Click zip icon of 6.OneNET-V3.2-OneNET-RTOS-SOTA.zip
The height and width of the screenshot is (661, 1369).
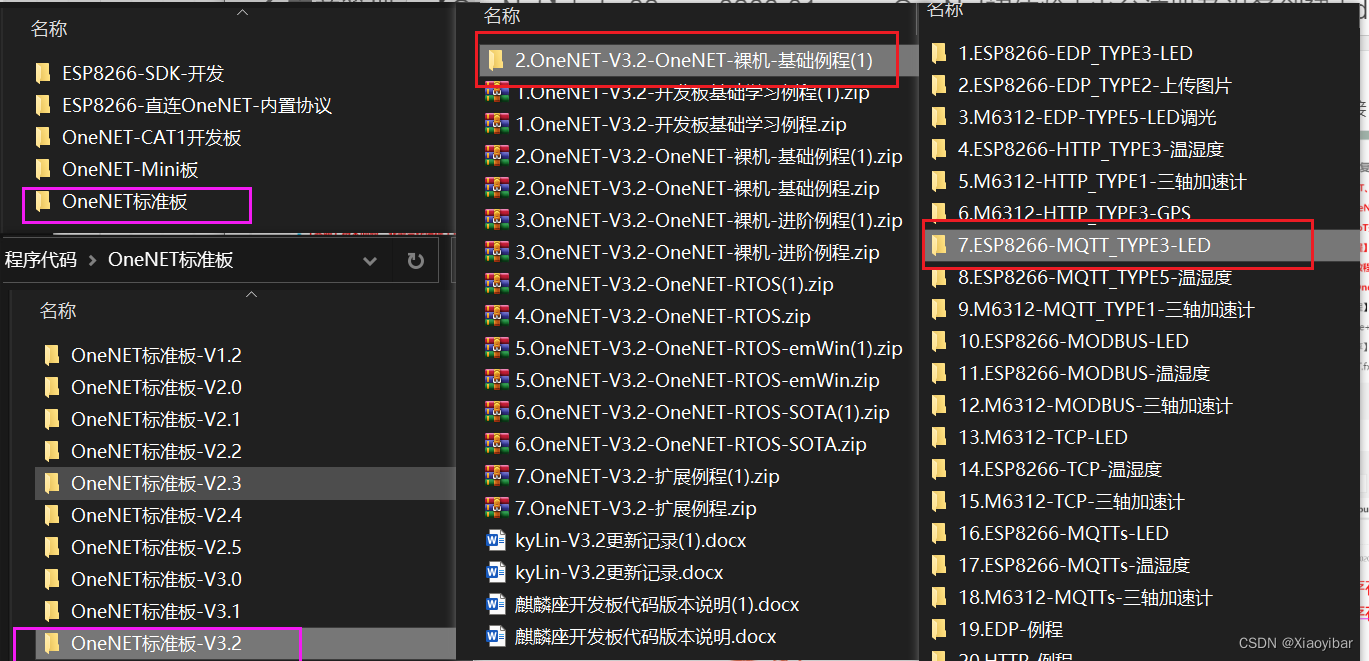click(496, 444)
